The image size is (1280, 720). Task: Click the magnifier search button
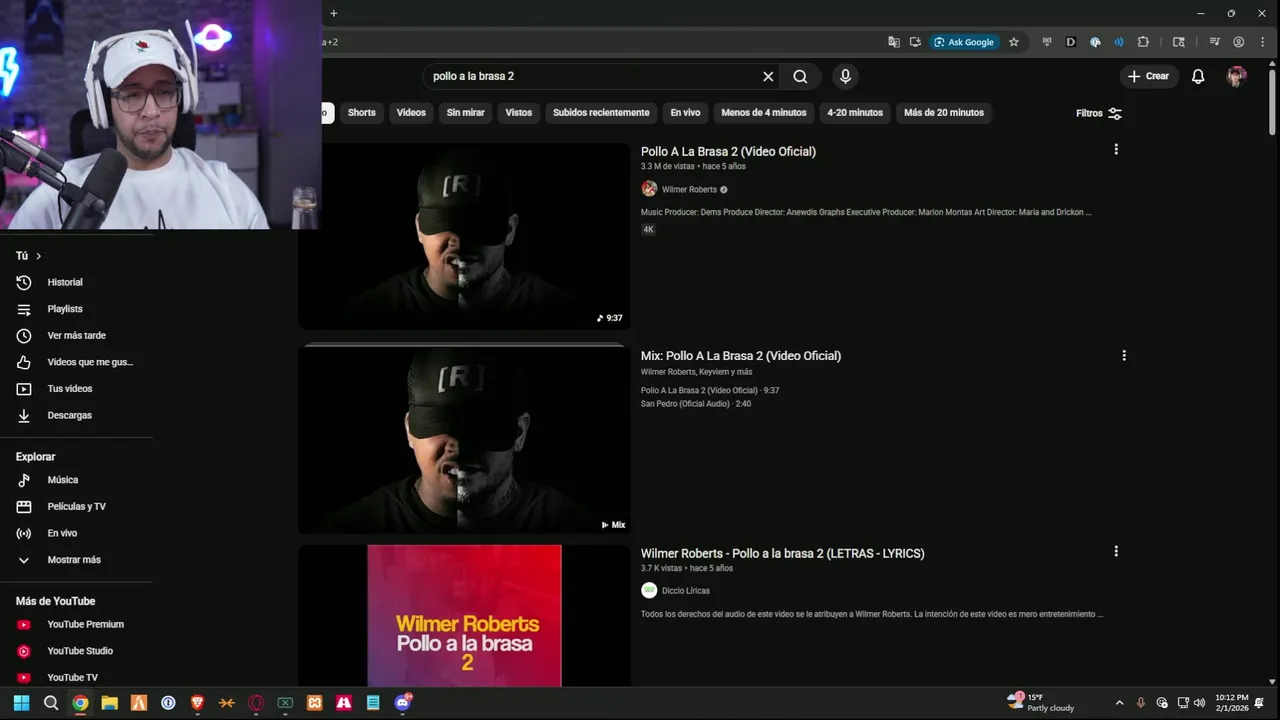[800, 76]
